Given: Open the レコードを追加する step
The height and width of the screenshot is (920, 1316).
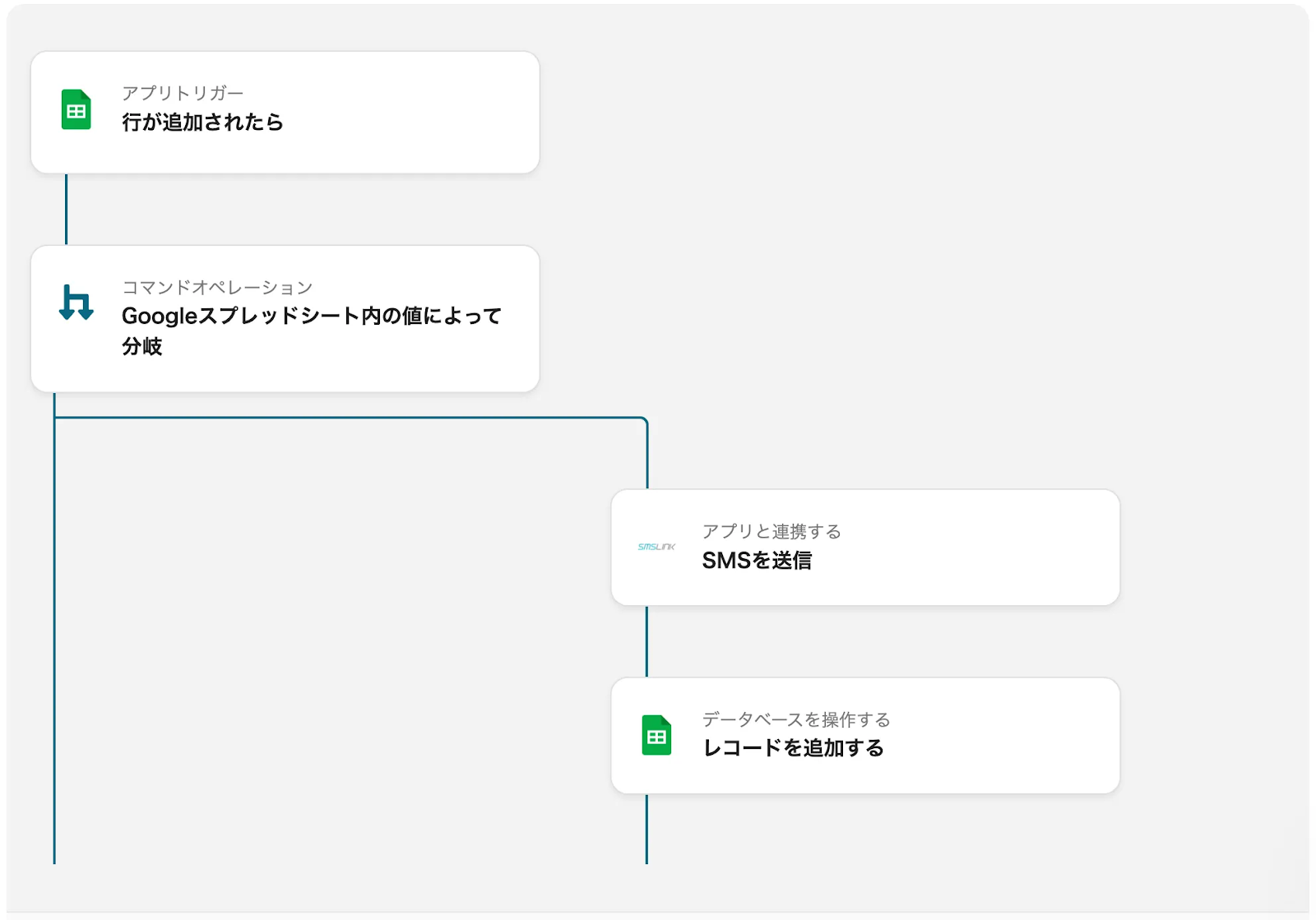Looking at the screenshot, I should coord(793,748).
